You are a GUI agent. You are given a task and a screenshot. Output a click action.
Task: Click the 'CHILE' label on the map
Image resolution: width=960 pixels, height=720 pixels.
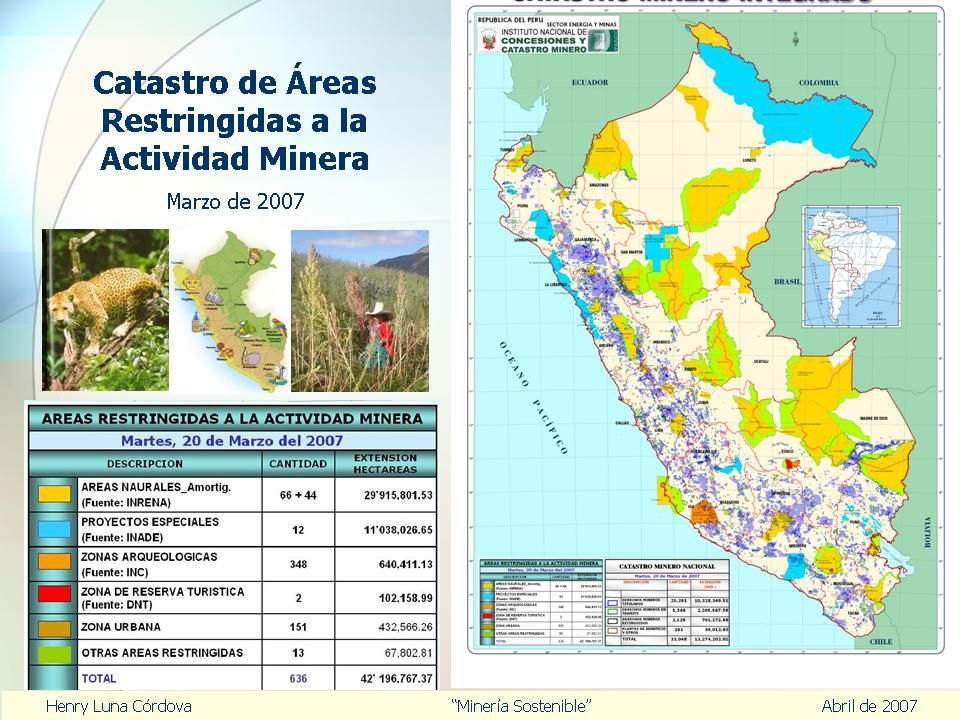(881, 642)
